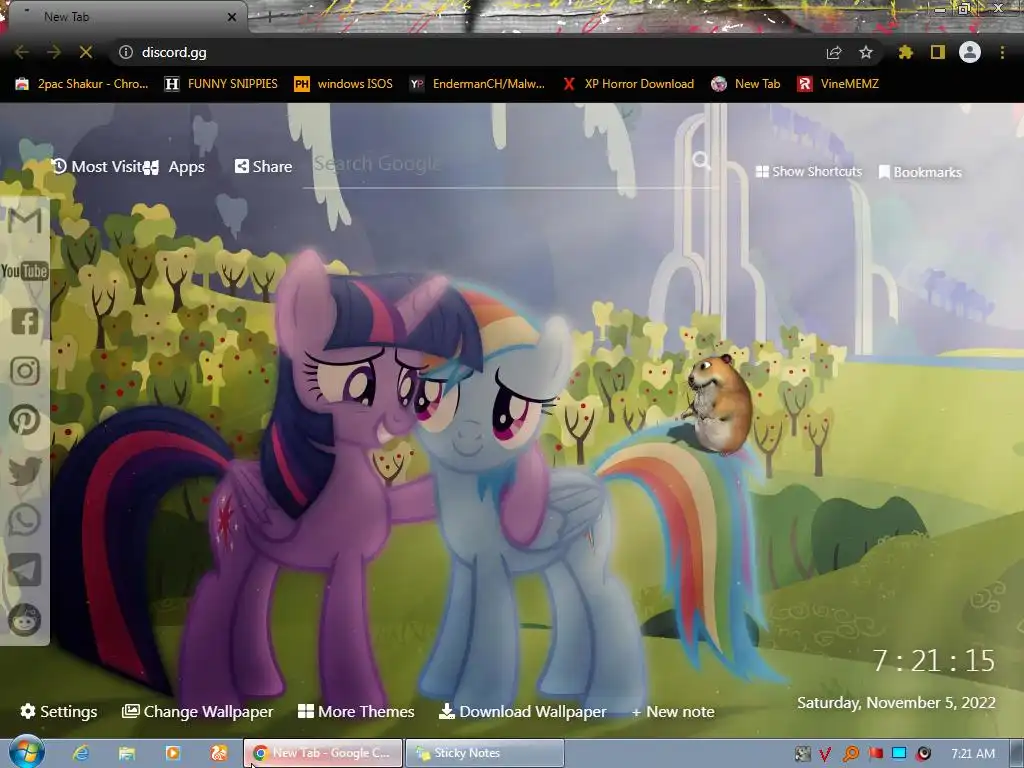Image resolution: width=1024 pixels, height=768 pixels.
Task: Open the EndermanCH/Malw... bookmark
Action: (x=477, y=84)
